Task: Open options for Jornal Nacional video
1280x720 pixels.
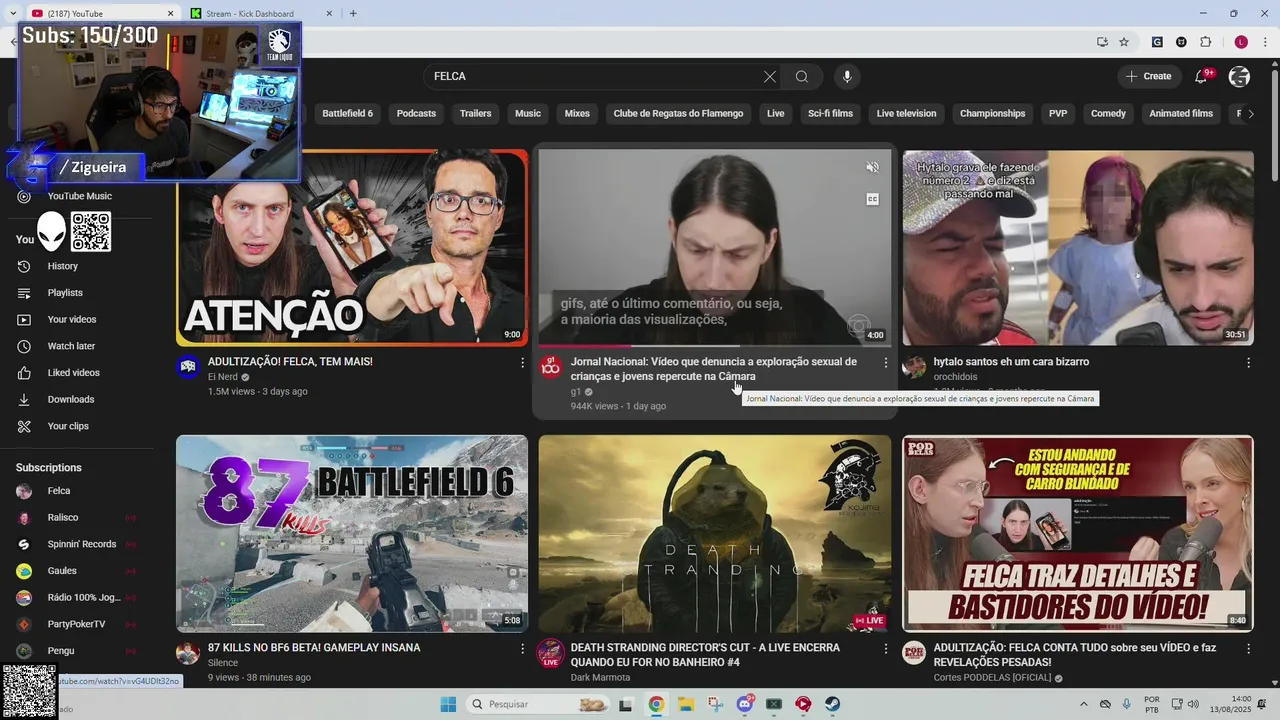Action: click(885, 363)
